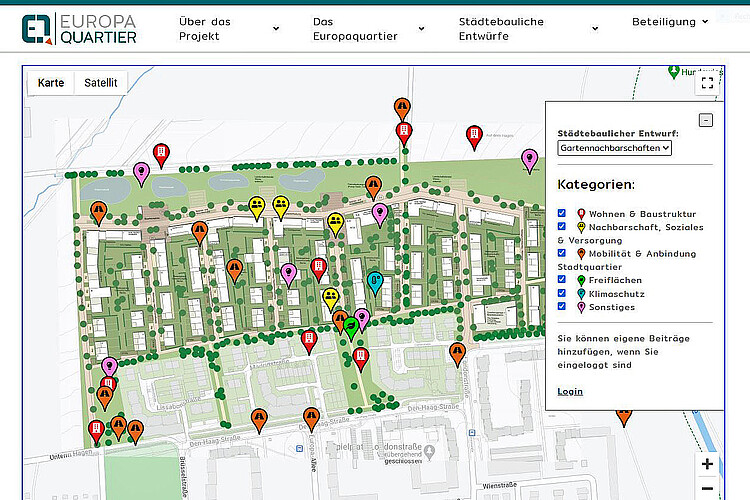
Task: Uncheck the Sonstiges category checkbox
Action: click(x=562, y=307)
